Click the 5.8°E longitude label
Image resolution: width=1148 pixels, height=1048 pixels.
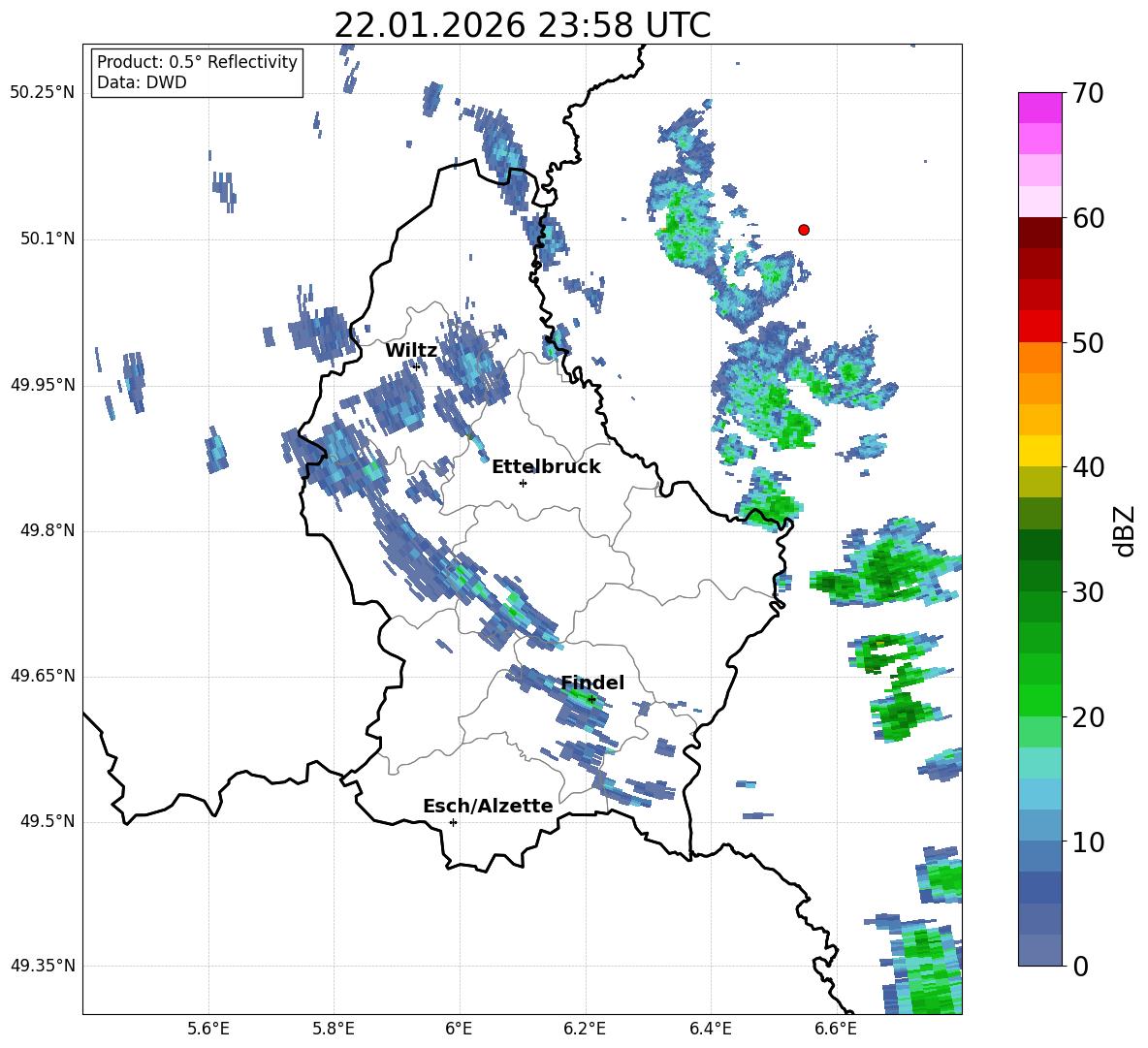point(334,1029)
